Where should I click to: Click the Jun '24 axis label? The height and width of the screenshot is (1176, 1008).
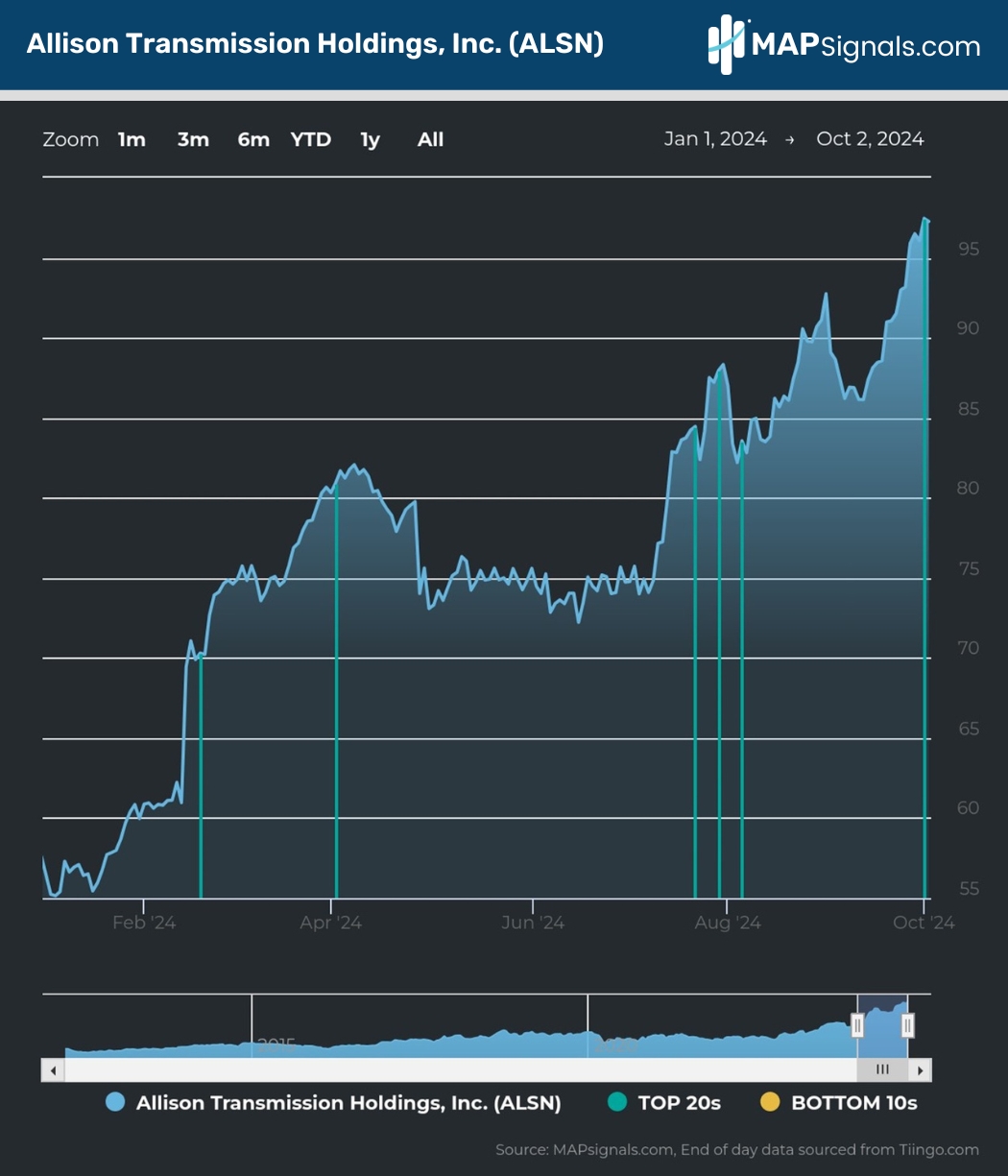tap(533, 923)
